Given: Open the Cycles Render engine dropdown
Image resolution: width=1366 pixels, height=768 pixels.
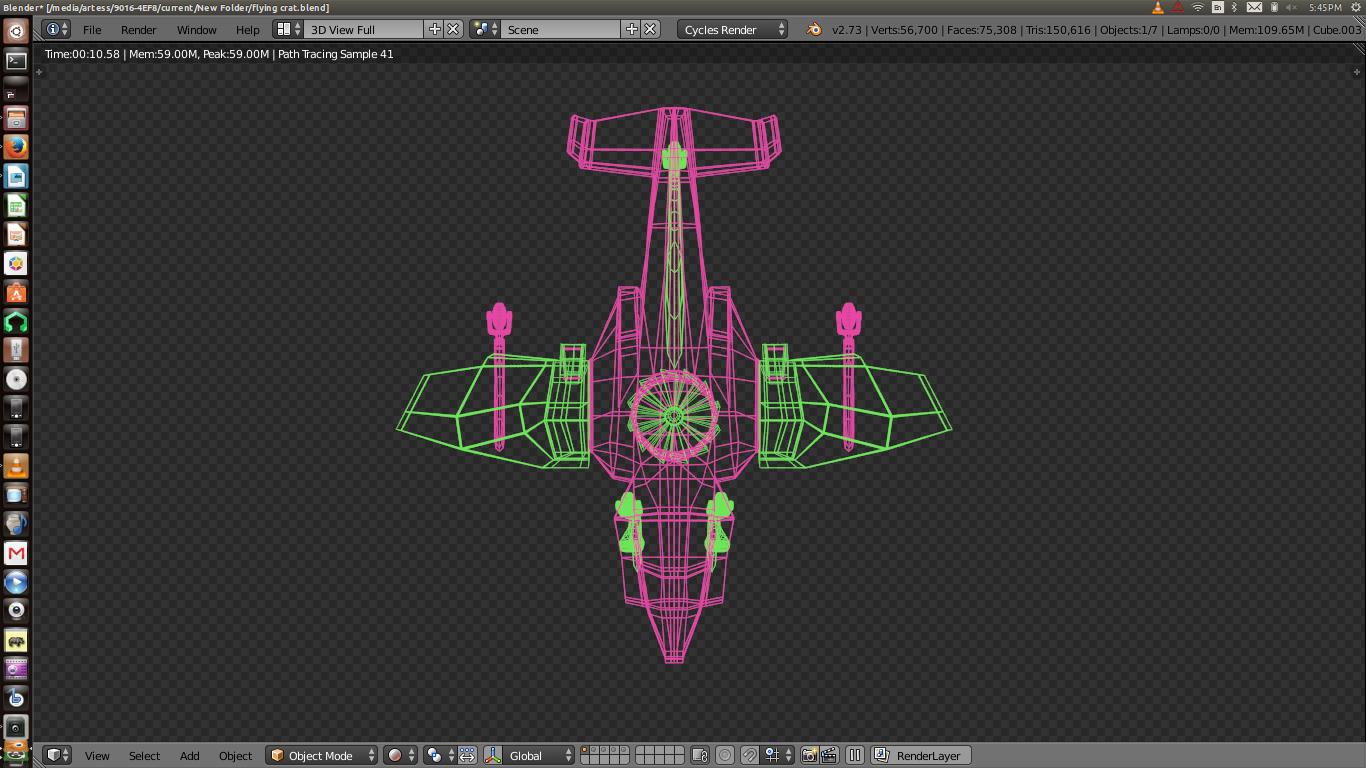Looking at the screenshot, I should tap(732, 30).
